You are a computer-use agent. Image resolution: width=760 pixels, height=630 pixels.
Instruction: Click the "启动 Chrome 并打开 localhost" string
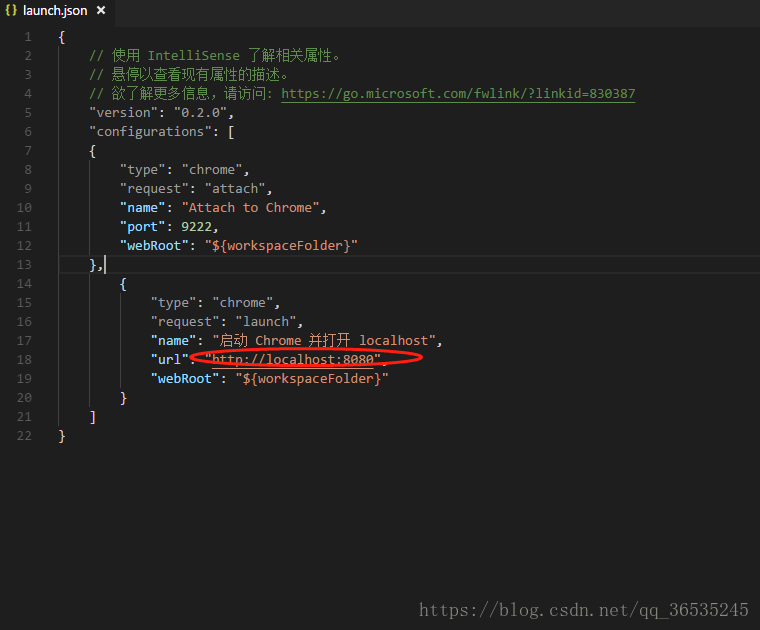point(324,341)
